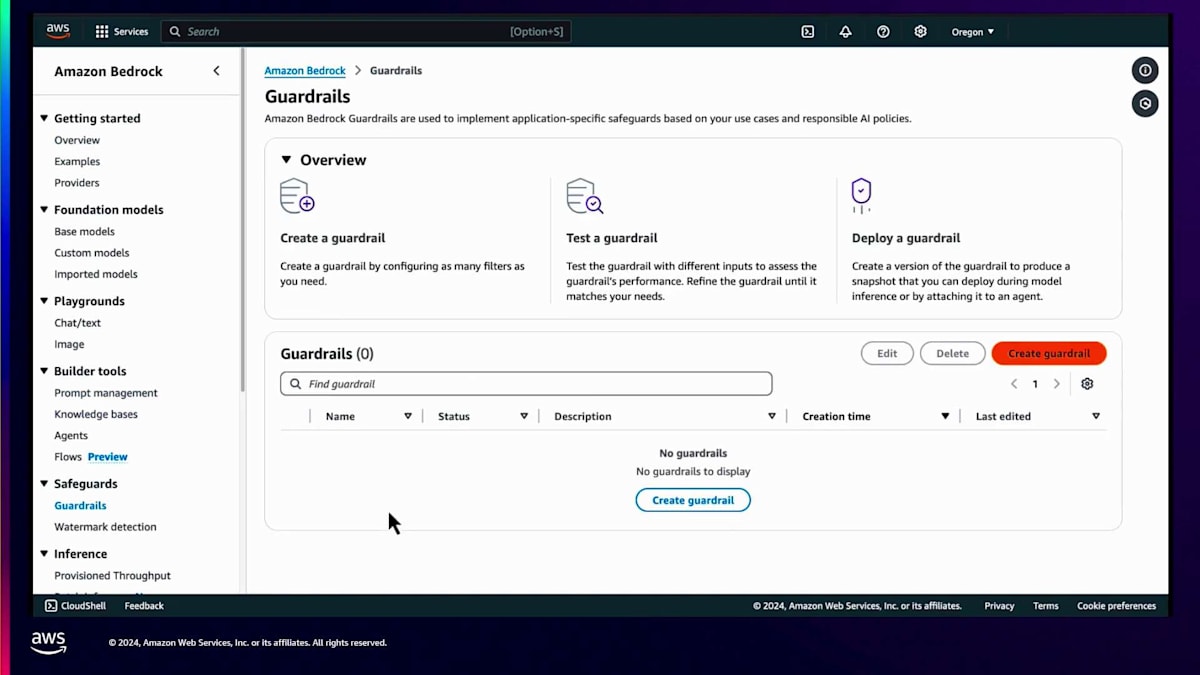
Task: Open the hexagon tutorials panel icon
Action: [x=1145, y=103]
